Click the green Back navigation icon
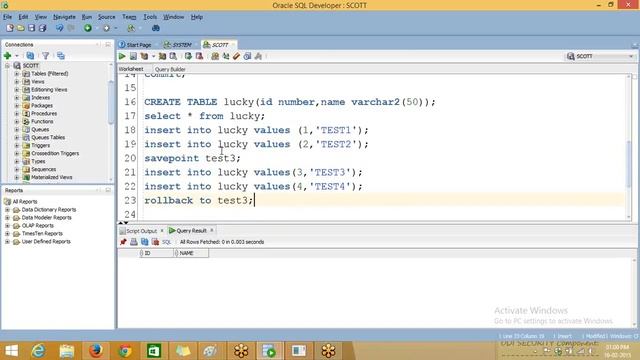Image resolution: width=640 pixels, height=360 pixels. click(88, 28)
